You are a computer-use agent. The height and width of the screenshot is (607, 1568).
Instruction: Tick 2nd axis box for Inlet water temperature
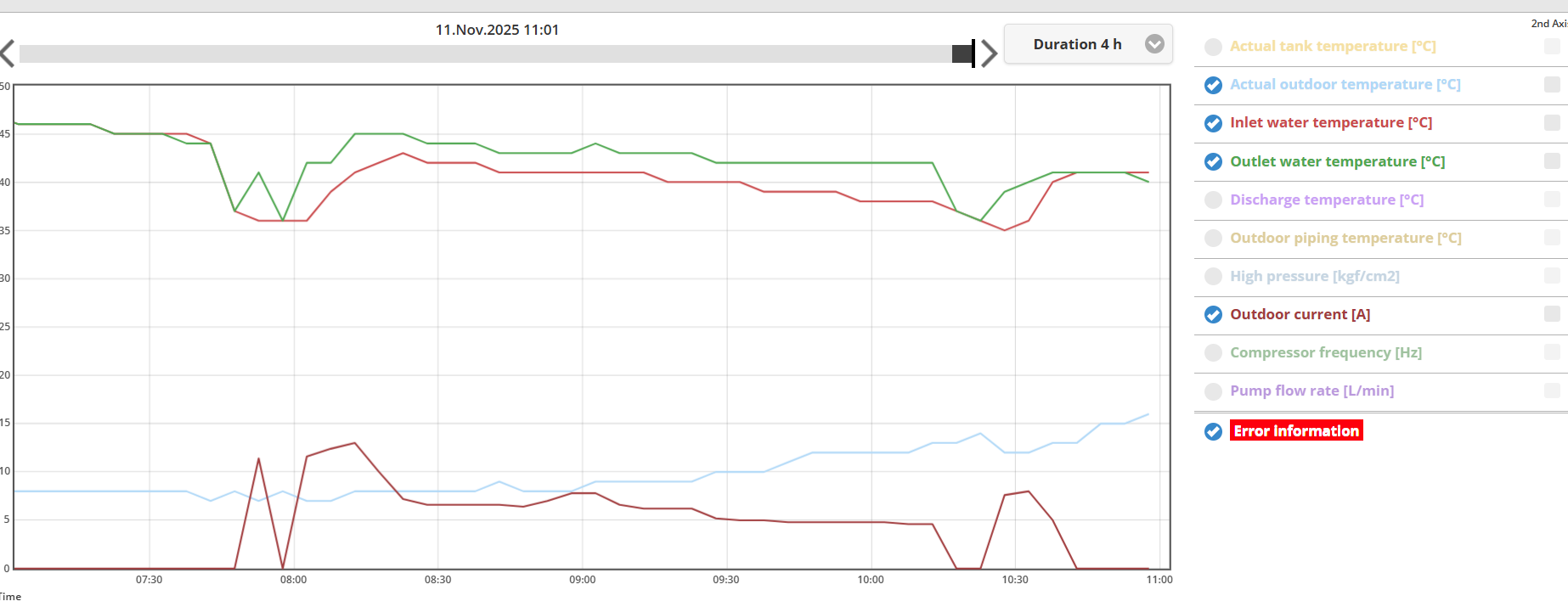[1551, 122]
